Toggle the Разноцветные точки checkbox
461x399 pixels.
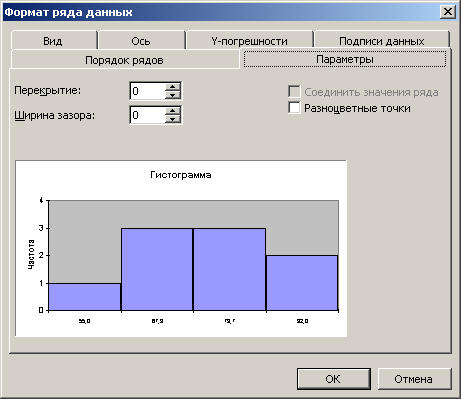coord(294,108)
